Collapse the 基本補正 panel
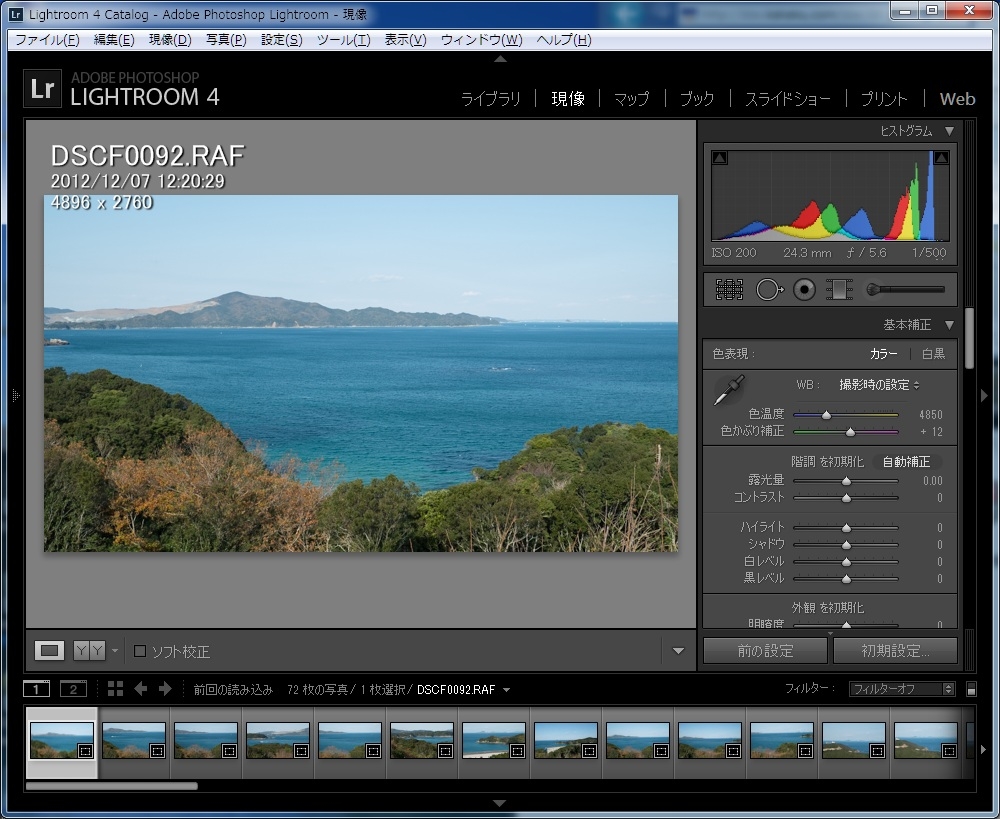 949,325
